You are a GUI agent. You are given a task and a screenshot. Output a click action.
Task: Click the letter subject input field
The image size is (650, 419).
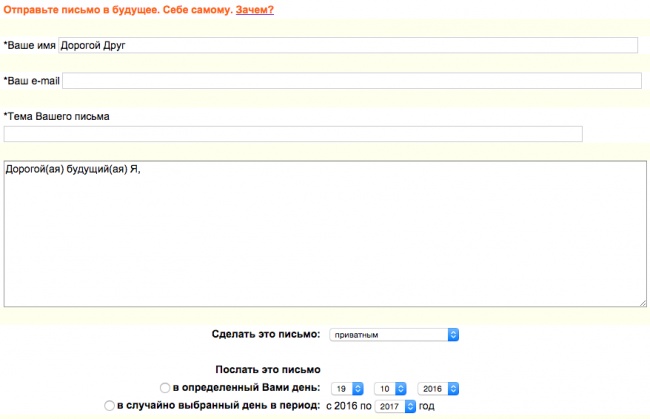(293, 134)
